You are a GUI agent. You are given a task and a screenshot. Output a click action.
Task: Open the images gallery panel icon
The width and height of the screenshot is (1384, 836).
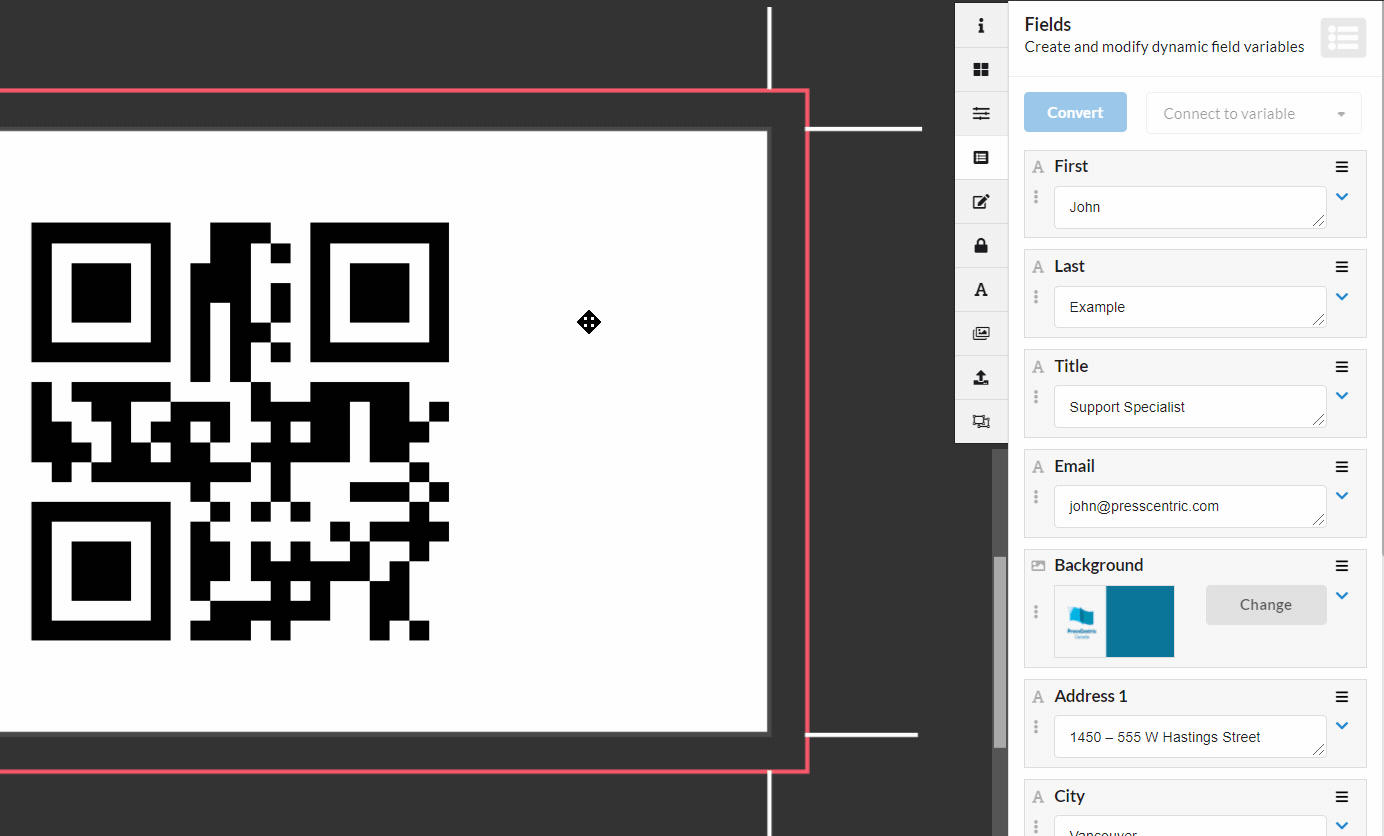coord(981,333)
